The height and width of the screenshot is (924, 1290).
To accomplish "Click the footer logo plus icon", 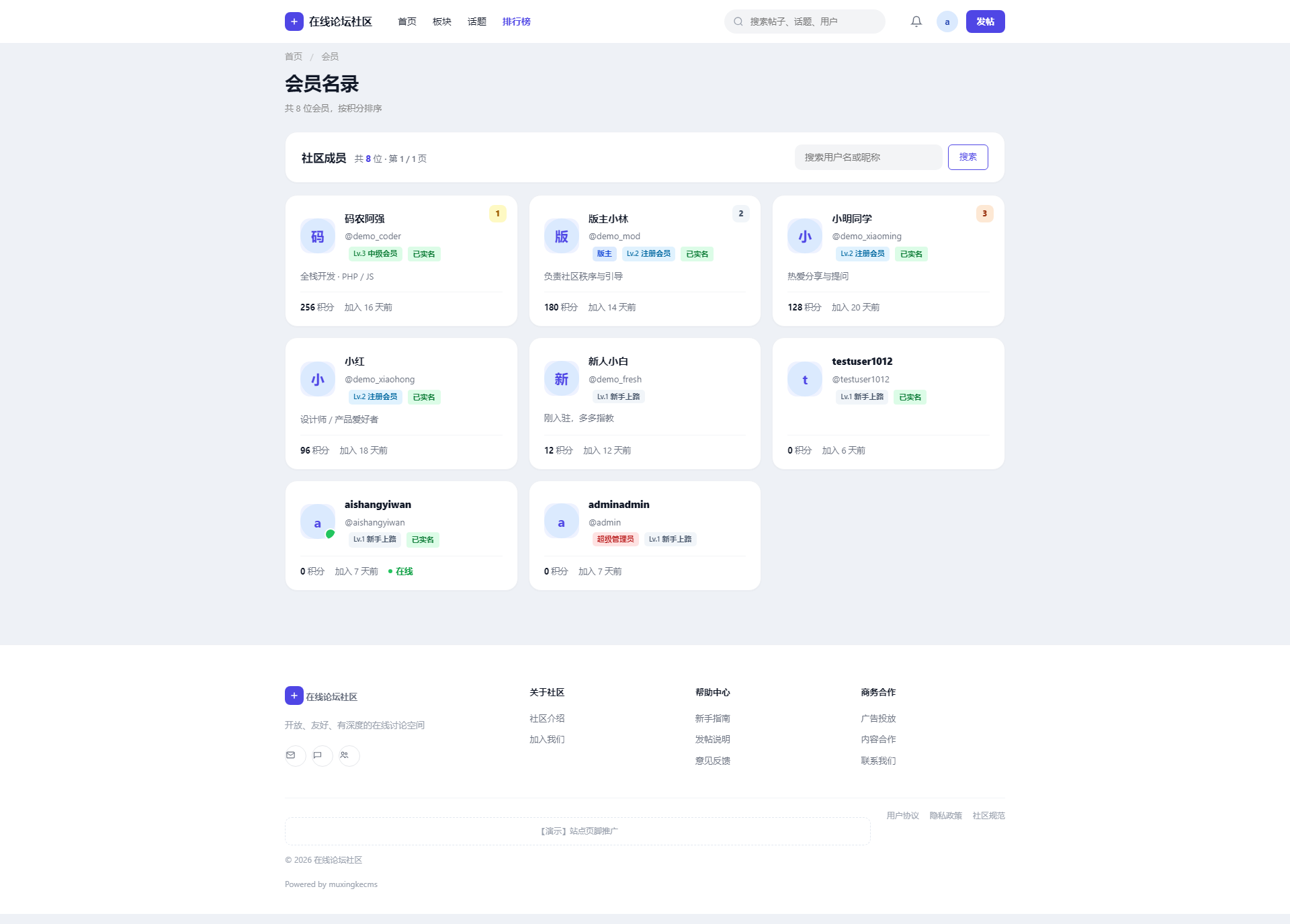I will click(x=294, y=696).
